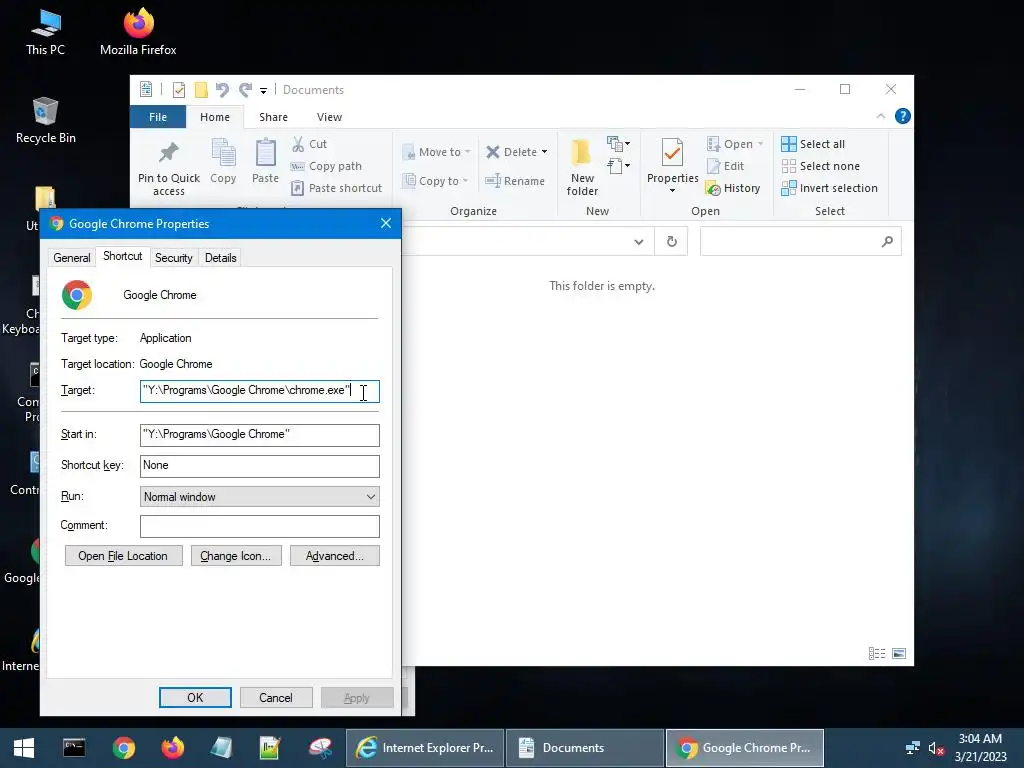Click the OK button in Chrome Properties
The image size is (1024, 768).
[x=195, y=697]
